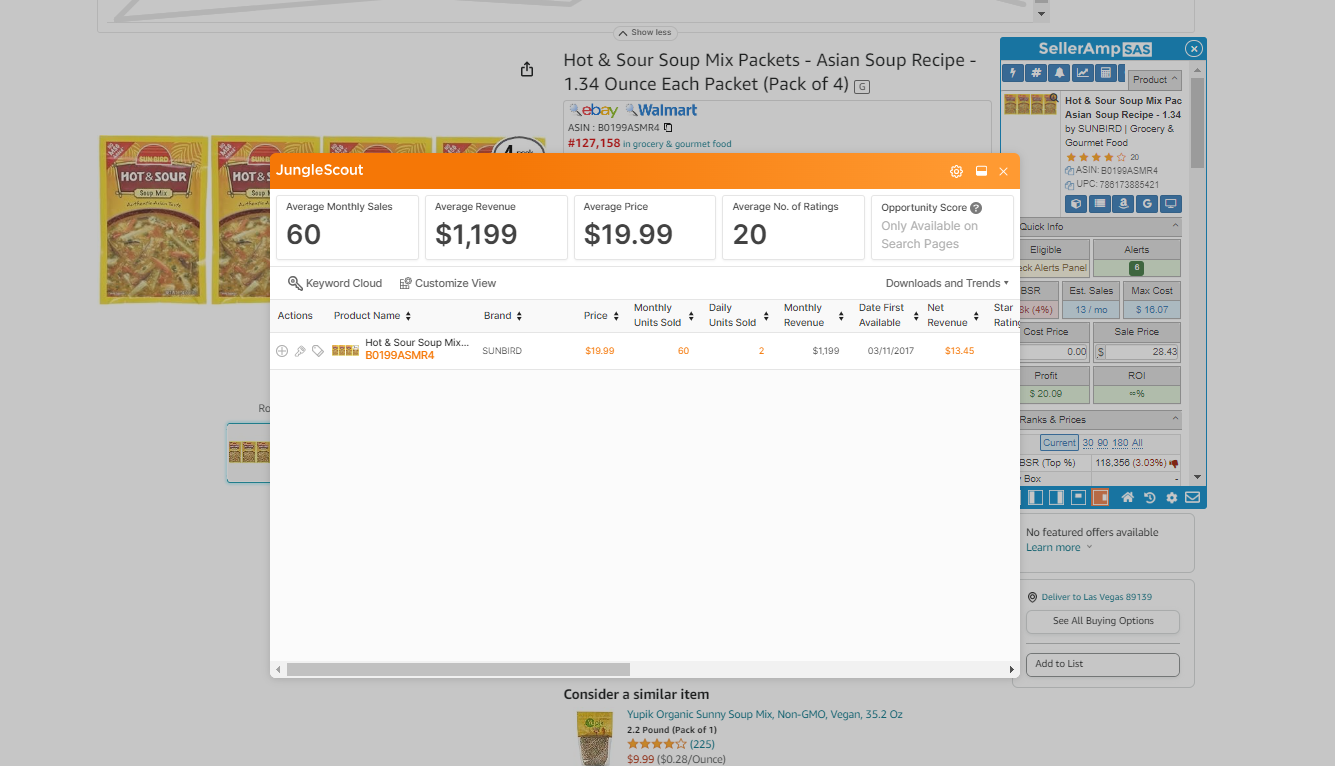Click Show less toggle above title

pyautogui.click(x=644, y=32)
